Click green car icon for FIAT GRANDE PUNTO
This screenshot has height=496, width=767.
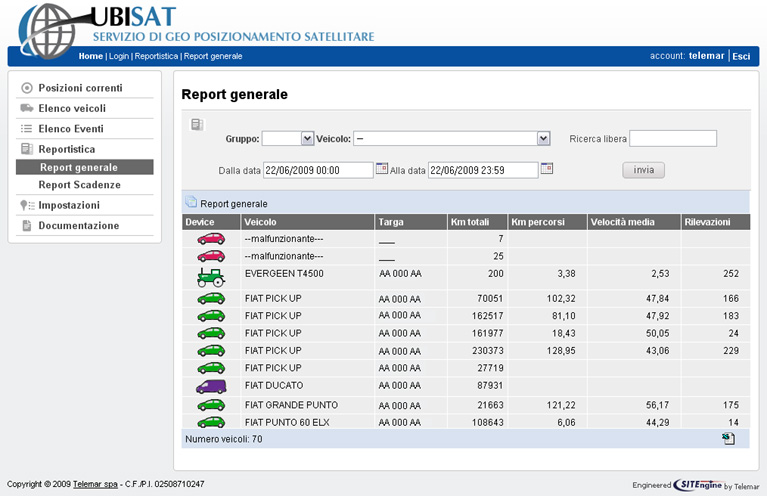[x=211, y=405]
